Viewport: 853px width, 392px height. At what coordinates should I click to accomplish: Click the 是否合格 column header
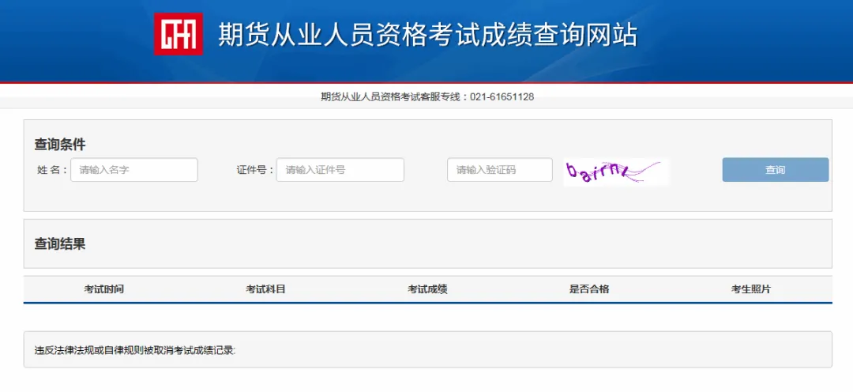[x=589, y=289]
